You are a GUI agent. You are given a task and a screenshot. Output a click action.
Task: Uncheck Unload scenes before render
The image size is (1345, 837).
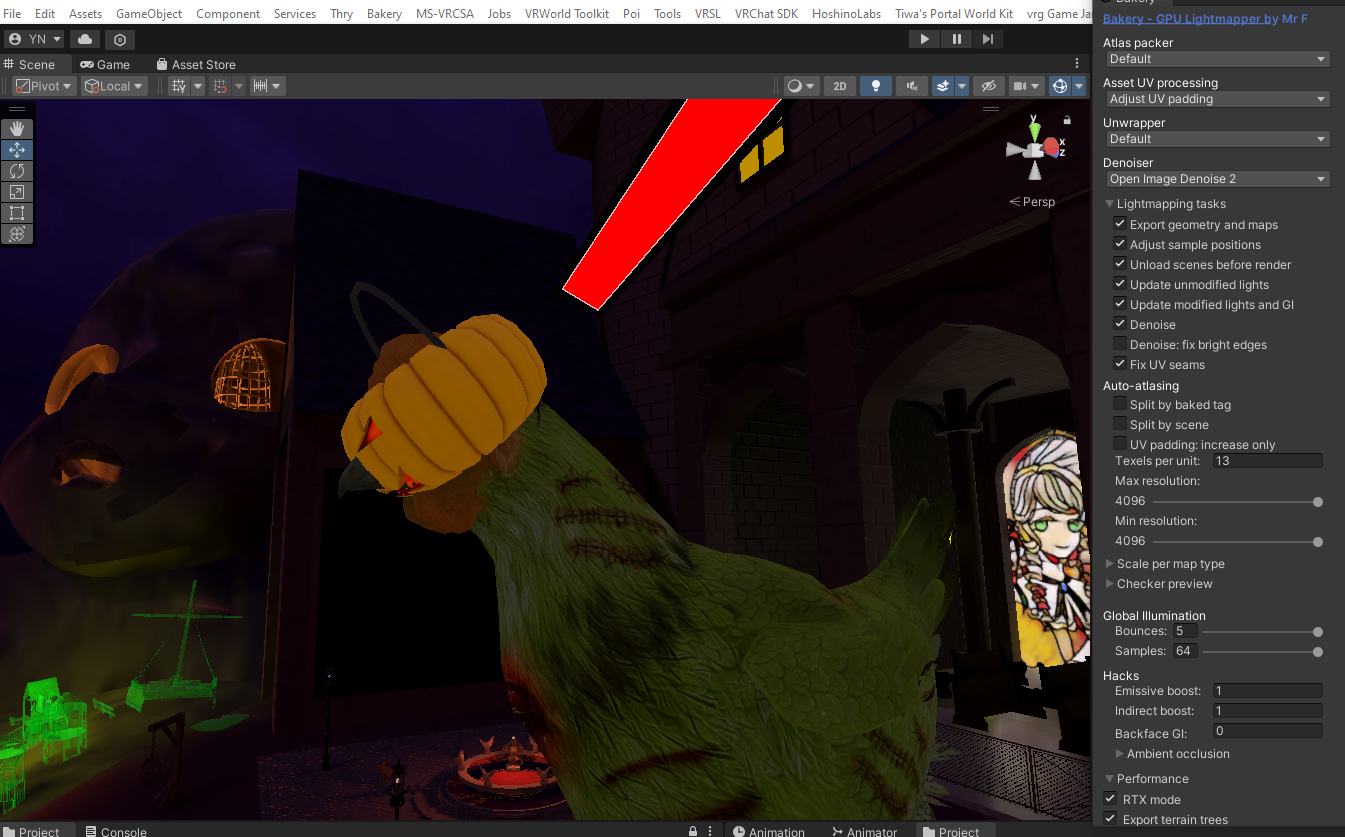[1120, 264]
